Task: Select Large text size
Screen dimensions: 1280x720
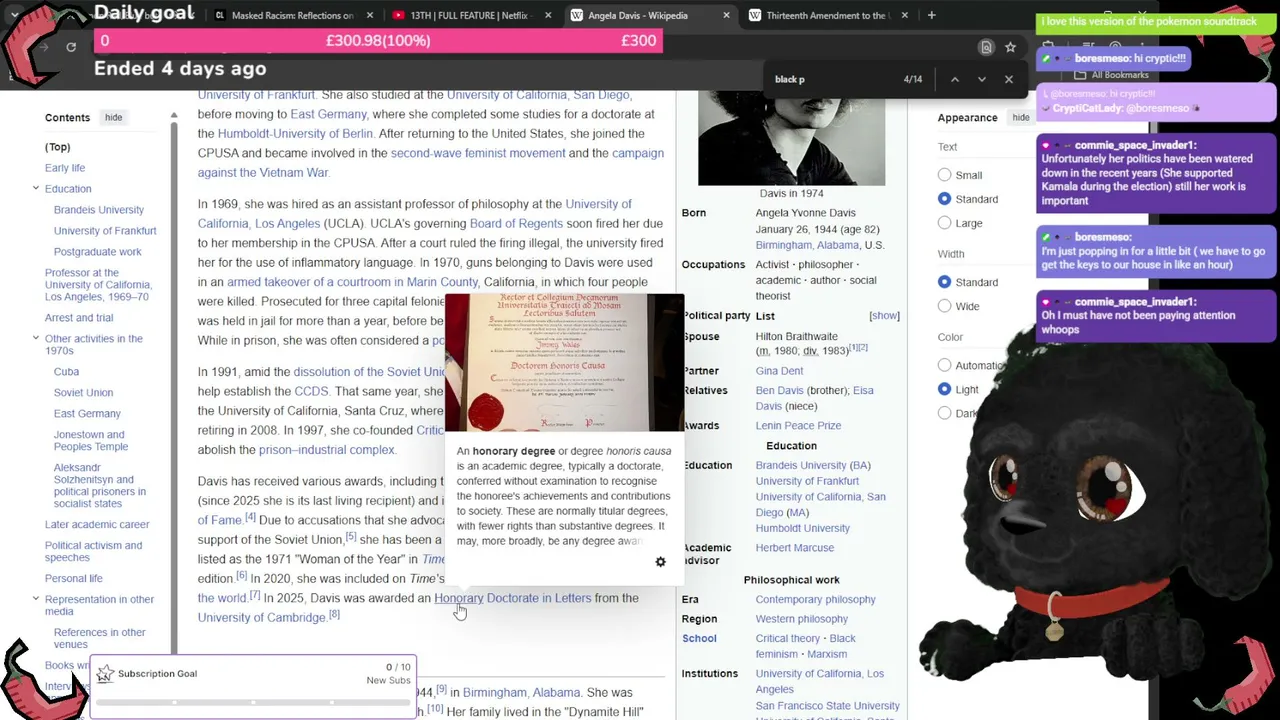Action: [x=944, y=223]
